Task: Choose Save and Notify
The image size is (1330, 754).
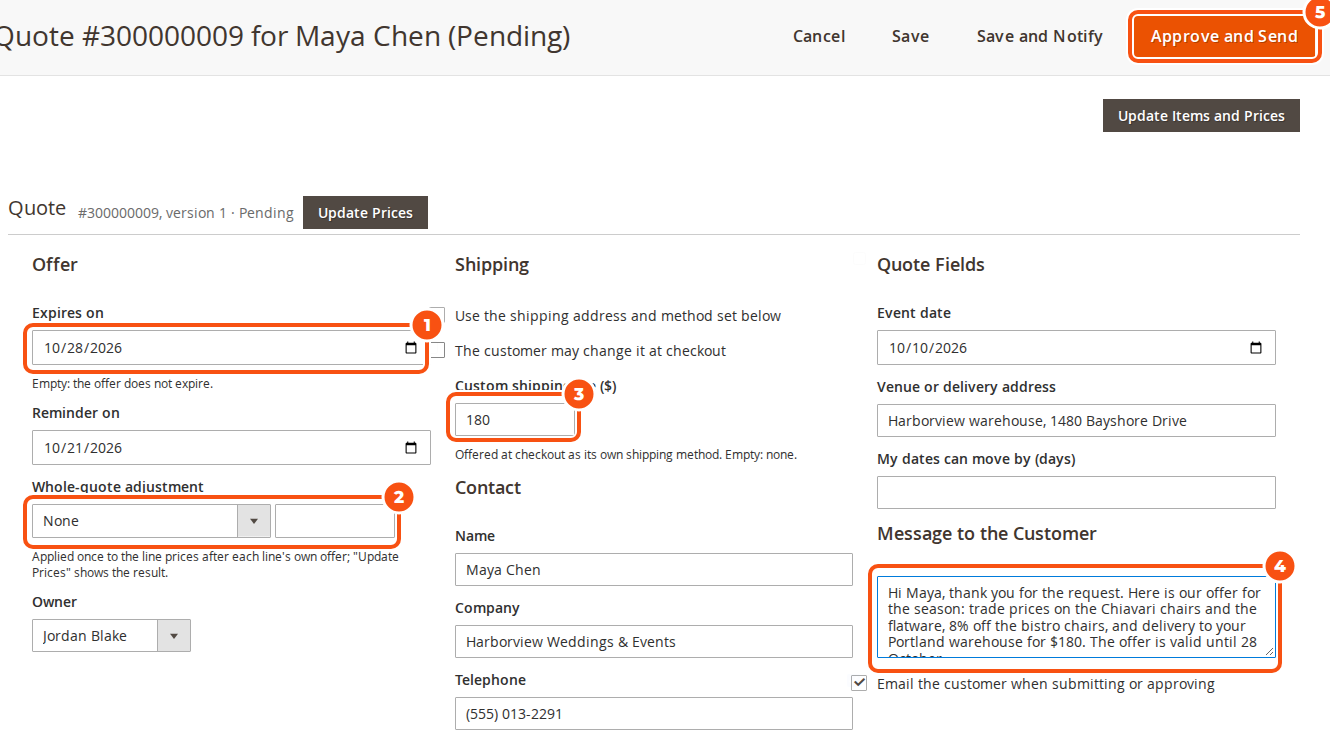Action: (x=1039, y=36)
